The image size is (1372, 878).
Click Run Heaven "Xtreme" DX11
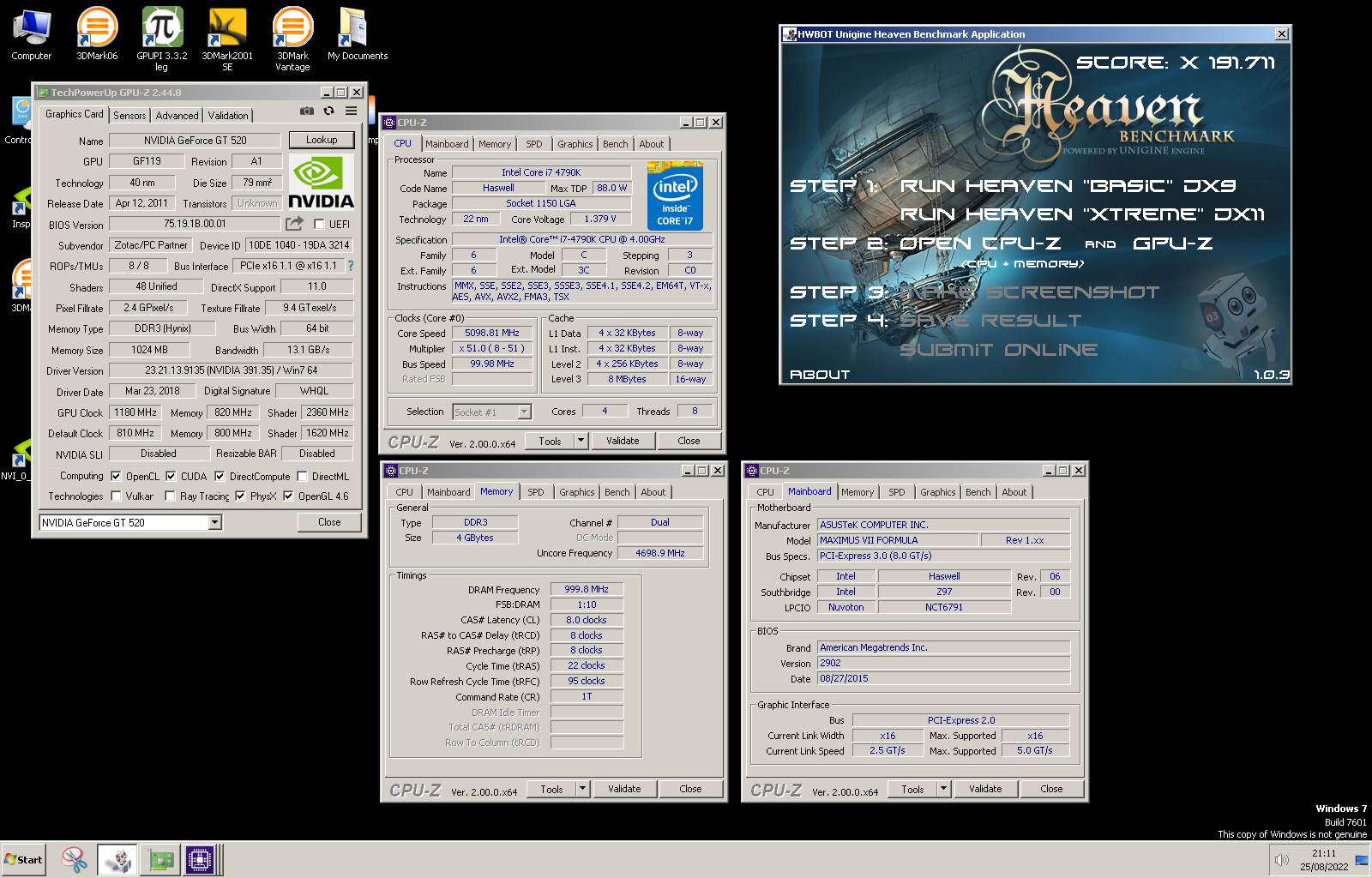click(1082, 214)
